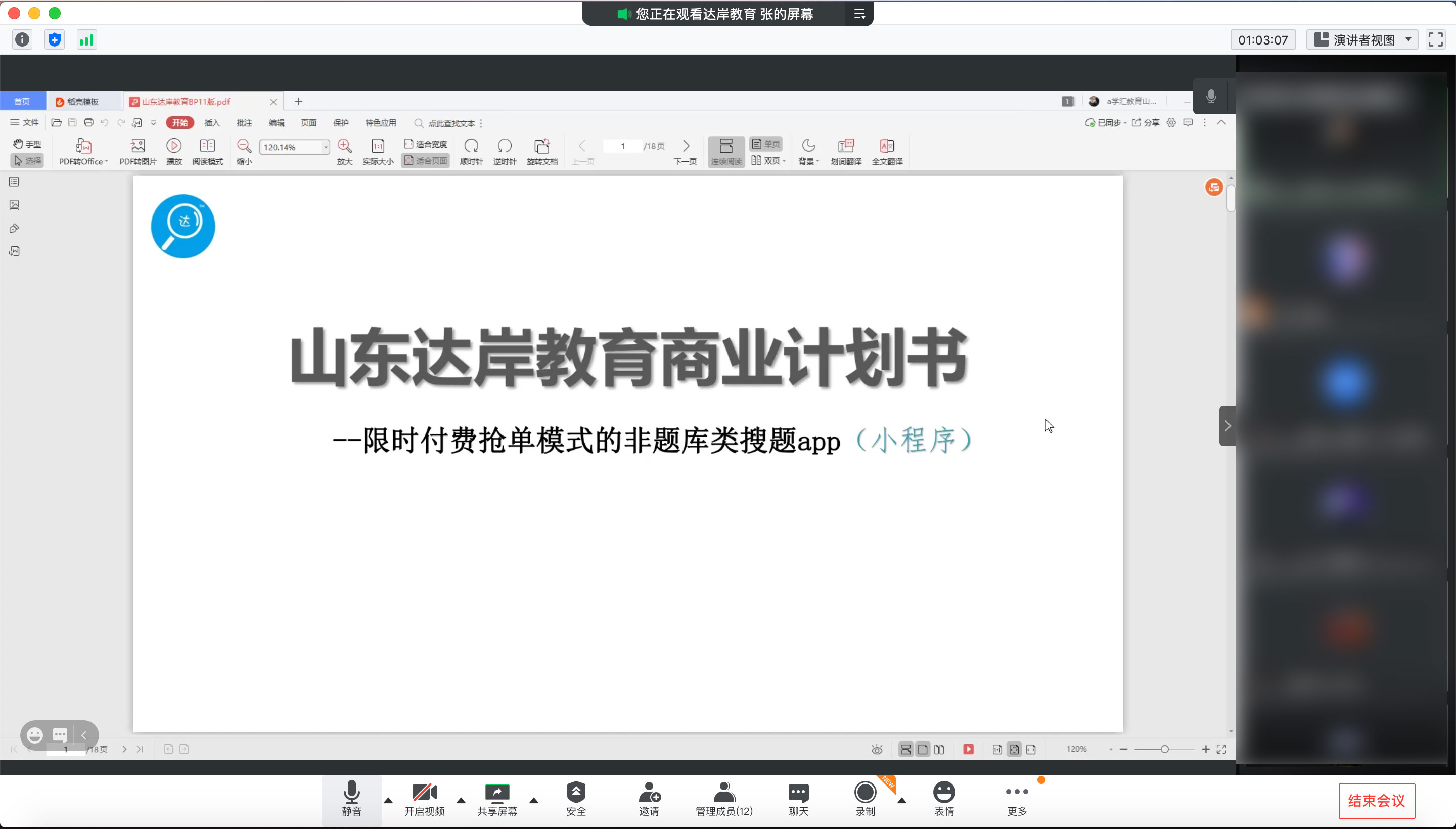Expand the arrow next to 共享屏幕
Image resolution: width=1456 pixels, height=829 pixels.
click(x=534, y=800)
